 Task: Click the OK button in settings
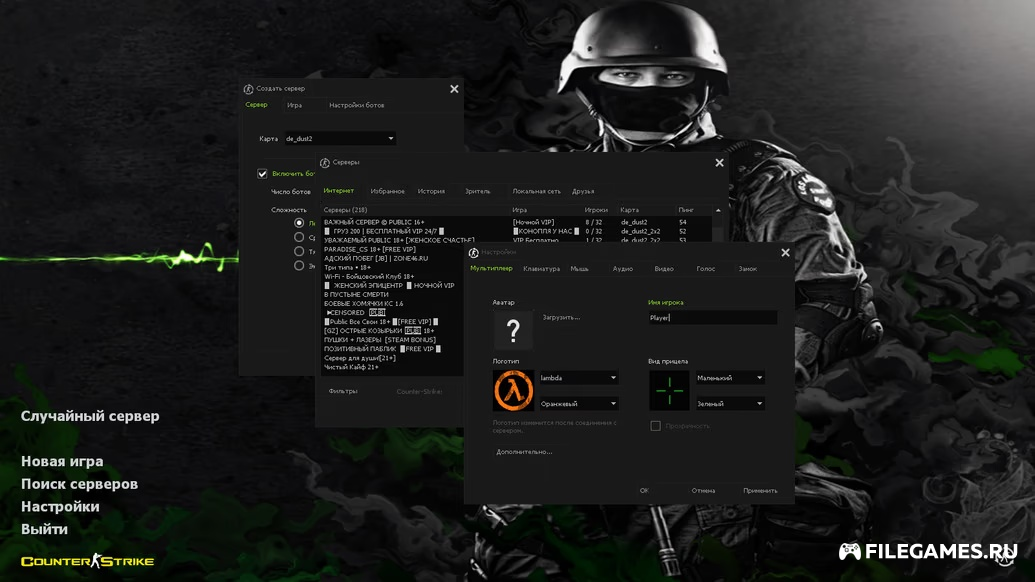click(x=644, y=491)
